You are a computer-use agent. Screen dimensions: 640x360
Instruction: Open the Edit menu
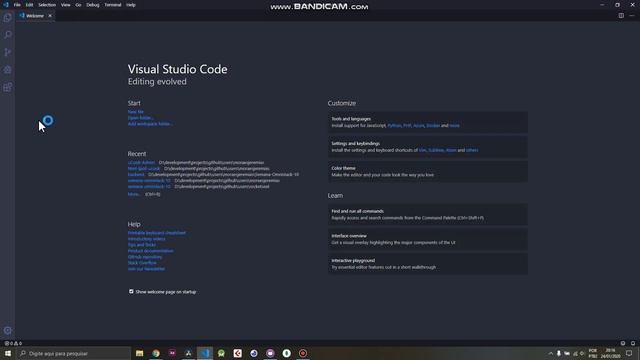(29, 5)
